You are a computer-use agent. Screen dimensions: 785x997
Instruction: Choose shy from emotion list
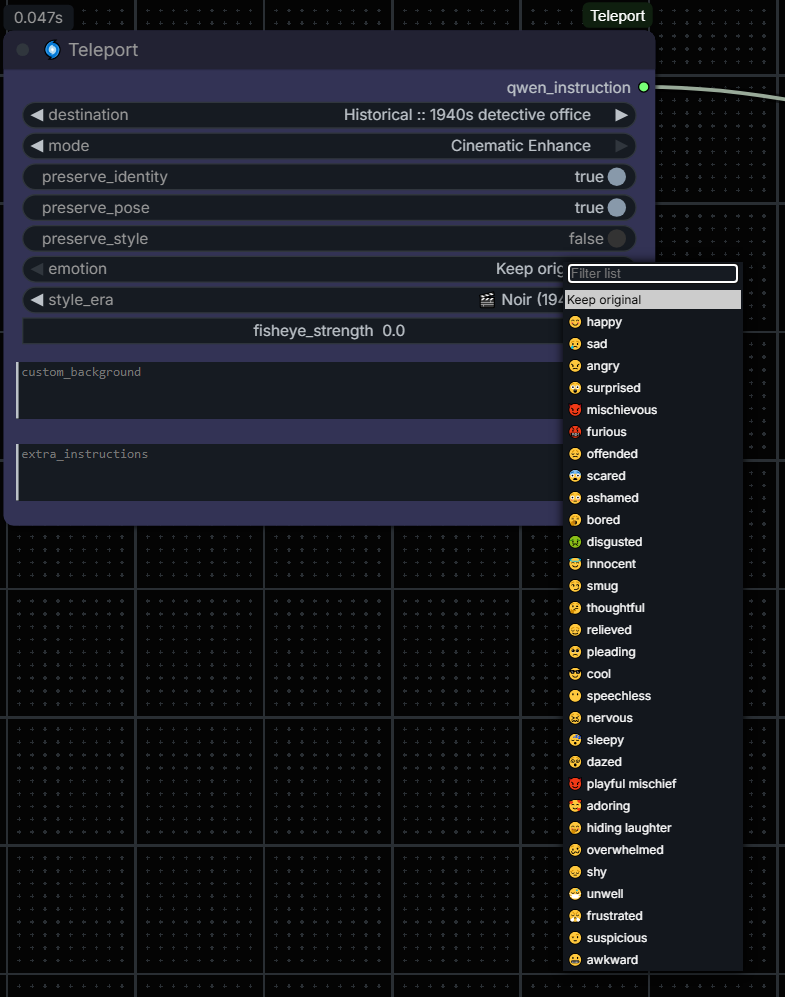[x=653, y=872]
